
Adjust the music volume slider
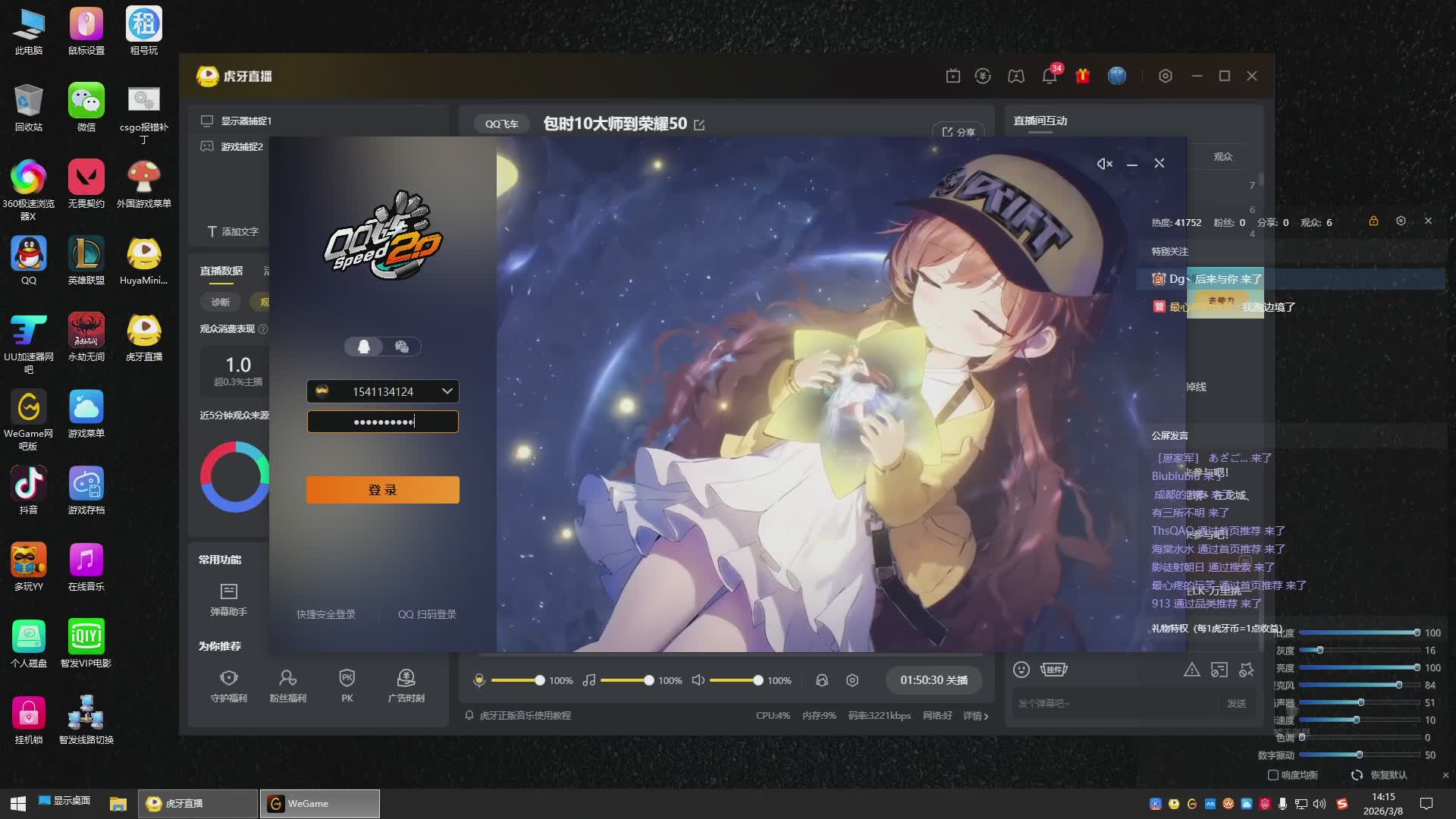648,680
